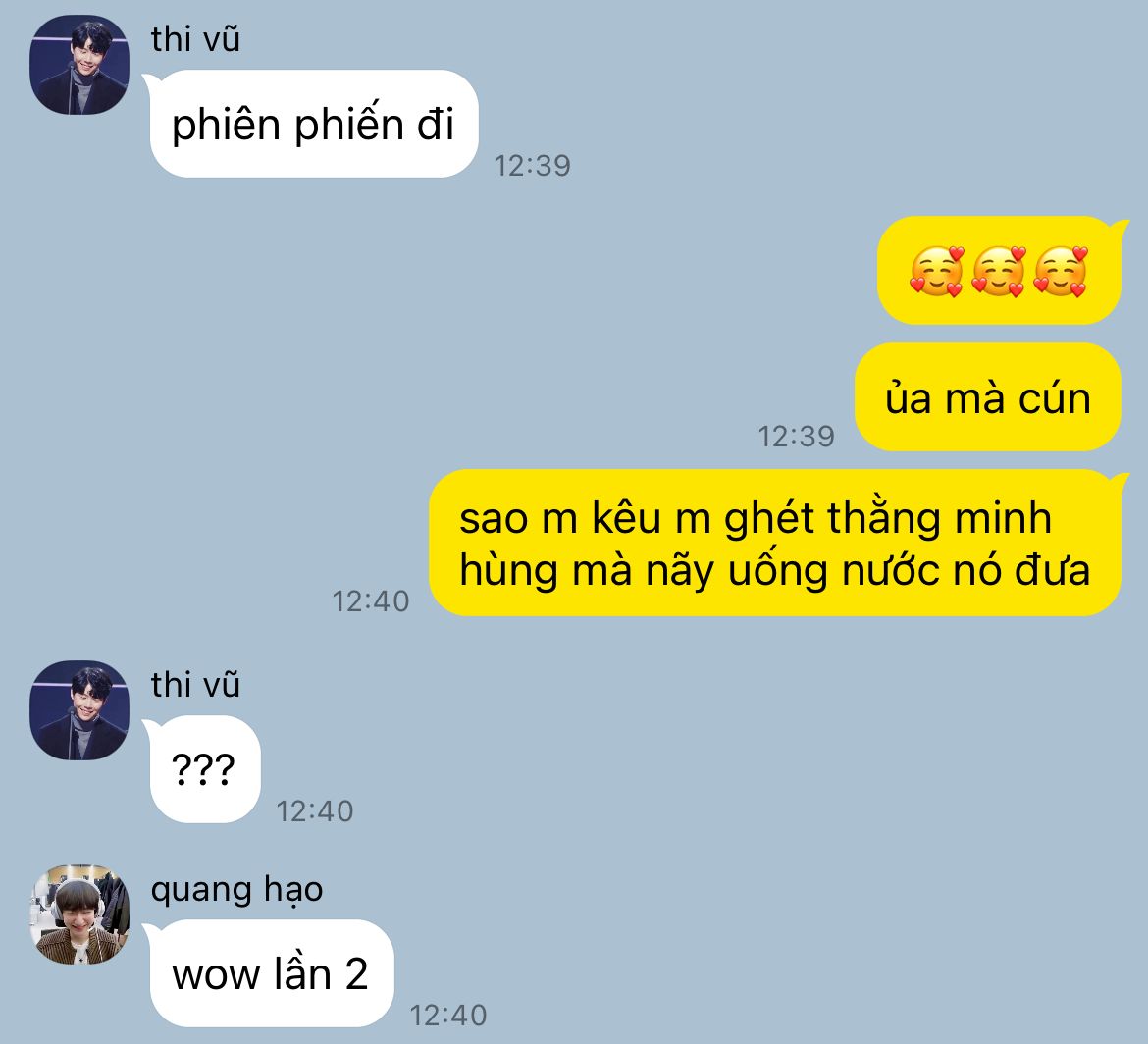Open quang hạo's profile picture
This screenshot has height=1044, width=1148.
click(x=79, y=914)
